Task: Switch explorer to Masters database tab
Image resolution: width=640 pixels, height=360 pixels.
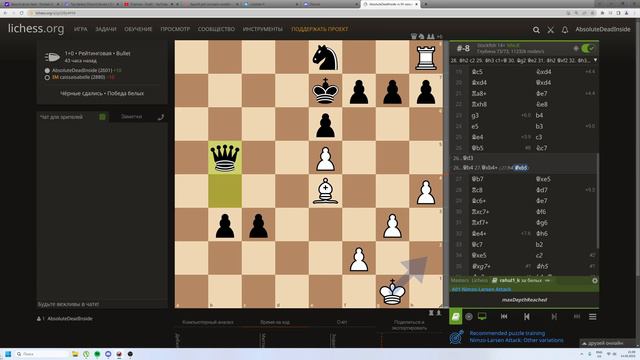Action: [x=460, y=280]
